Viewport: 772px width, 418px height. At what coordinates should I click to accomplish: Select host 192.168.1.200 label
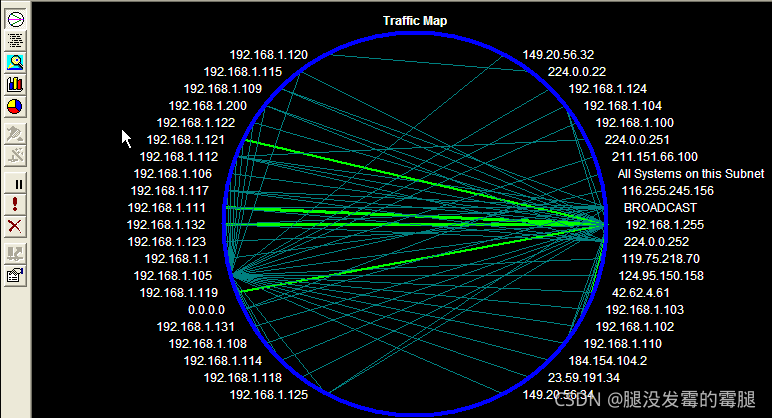pos(208,106)
